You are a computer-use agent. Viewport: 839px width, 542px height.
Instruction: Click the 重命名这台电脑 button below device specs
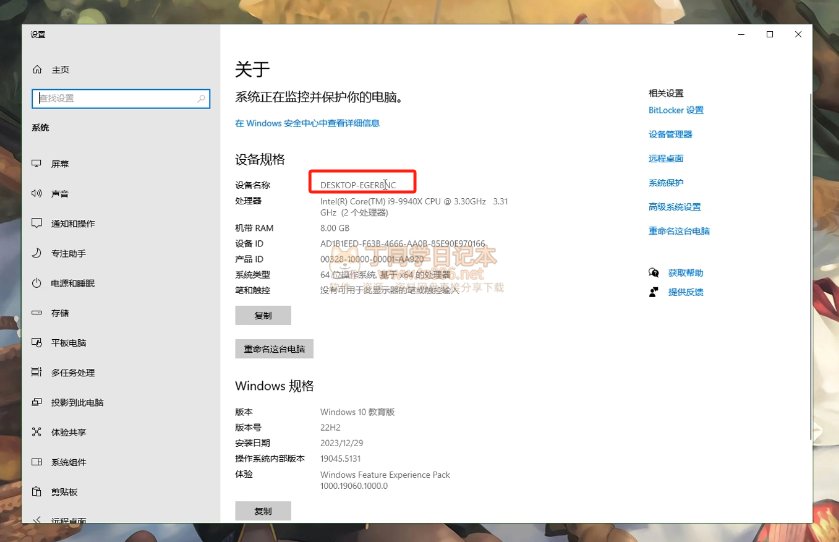point(274,349)
